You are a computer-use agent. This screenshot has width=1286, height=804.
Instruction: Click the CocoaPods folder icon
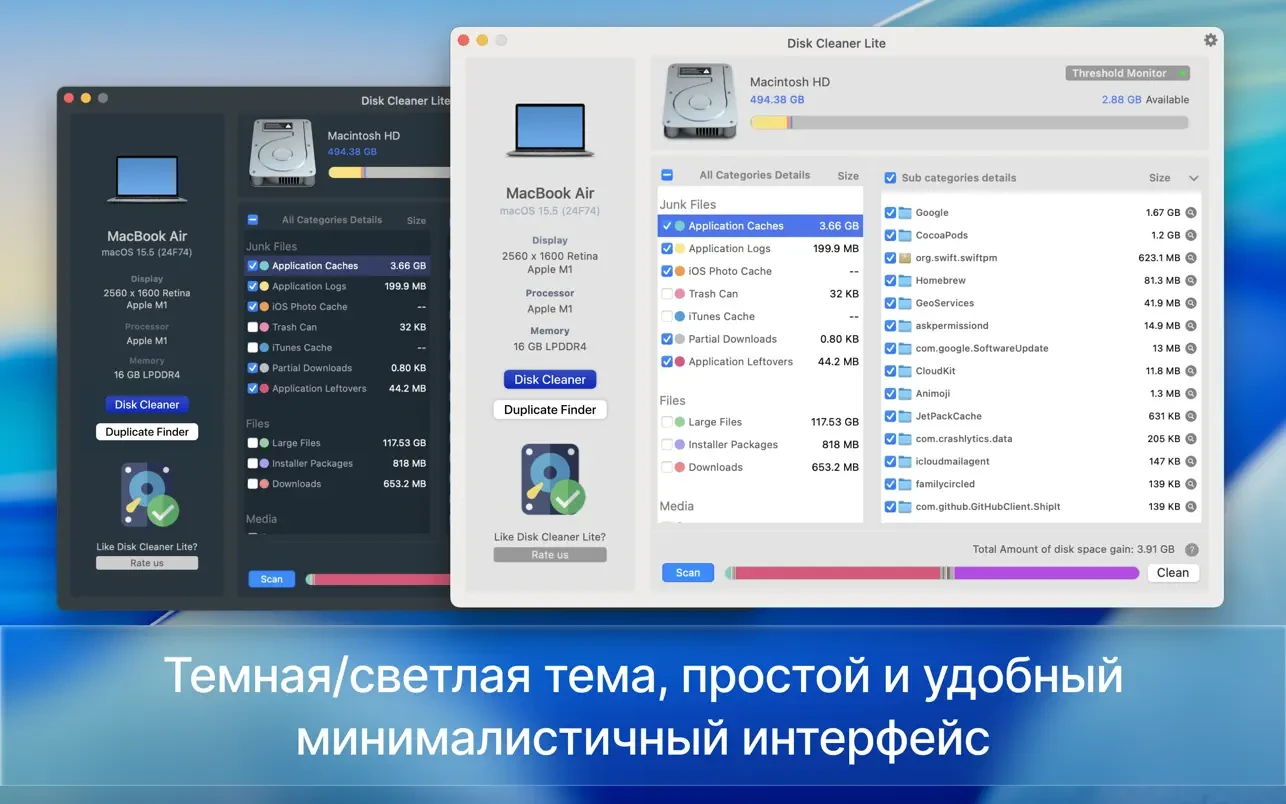click(x=905, y=236)
